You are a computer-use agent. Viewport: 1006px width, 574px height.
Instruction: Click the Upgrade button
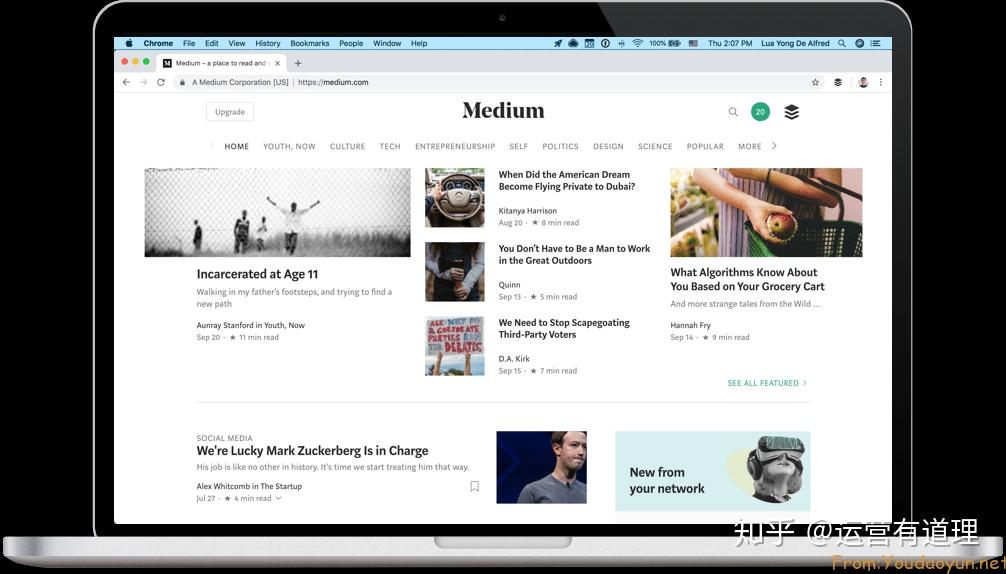[x=230, y=112]
